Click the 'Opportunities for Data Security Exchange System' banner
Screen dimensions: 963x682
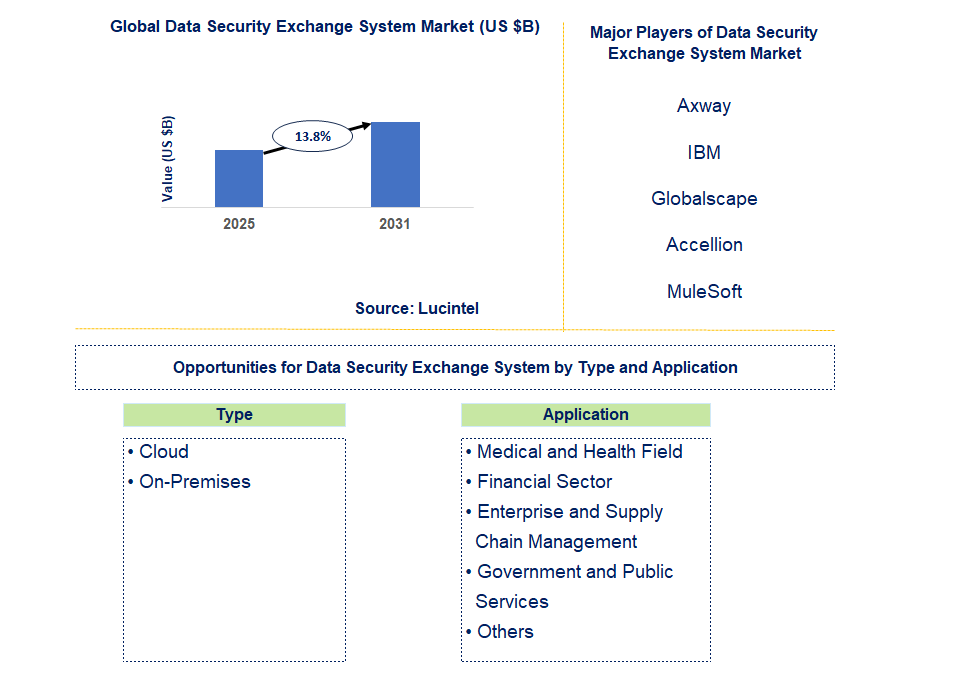pos(455,367)
